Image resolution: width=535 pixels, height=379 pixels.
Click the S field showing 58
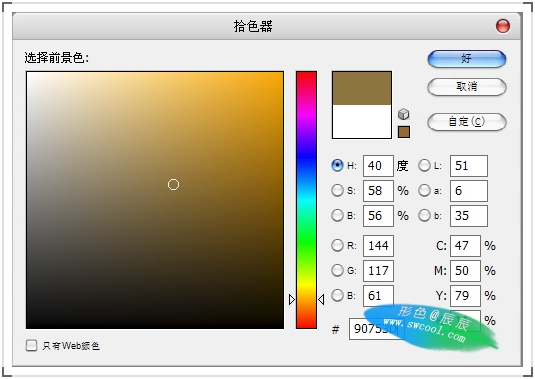[x=378, y=191]
